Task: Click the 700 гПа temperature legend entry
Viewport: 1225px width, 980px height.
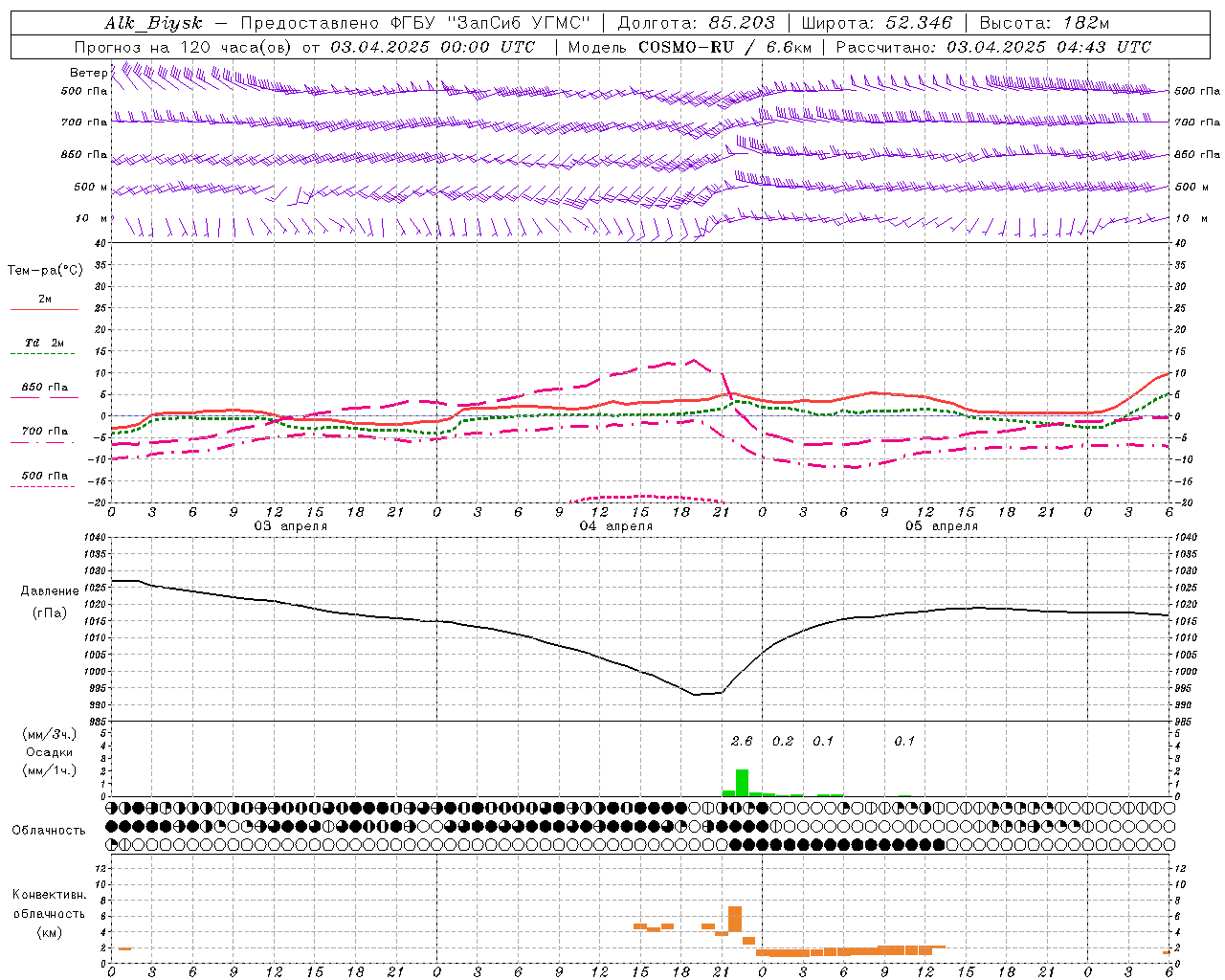Action: [45, 431]
